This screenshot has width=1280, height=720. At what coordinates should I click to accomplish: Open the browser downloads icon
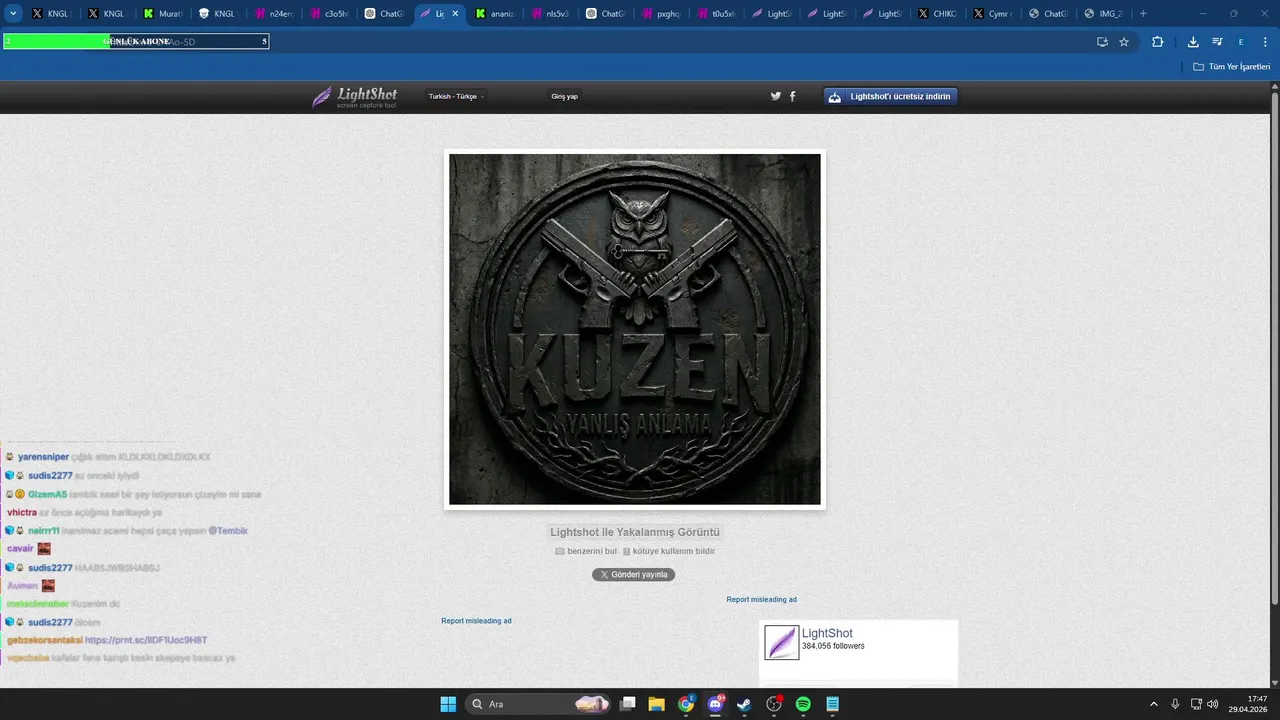[1193, 42]
